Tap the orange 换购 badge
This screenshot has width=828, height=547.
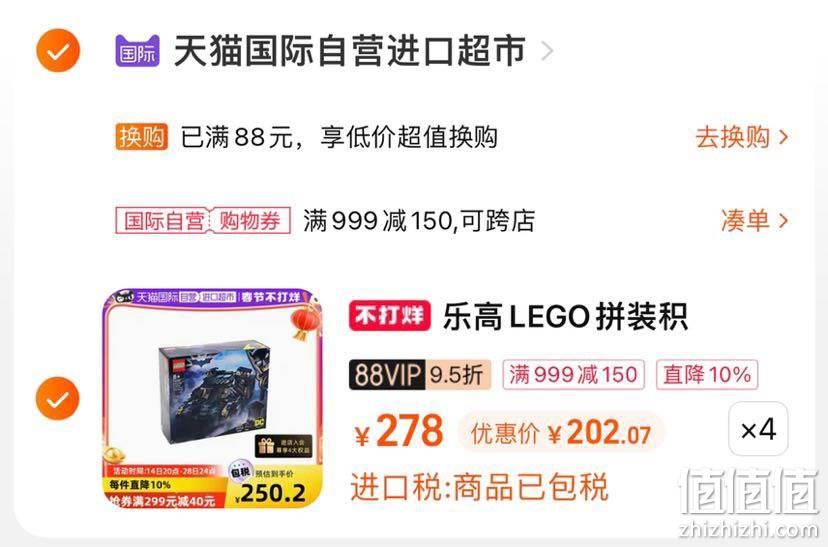click(142, 137)
